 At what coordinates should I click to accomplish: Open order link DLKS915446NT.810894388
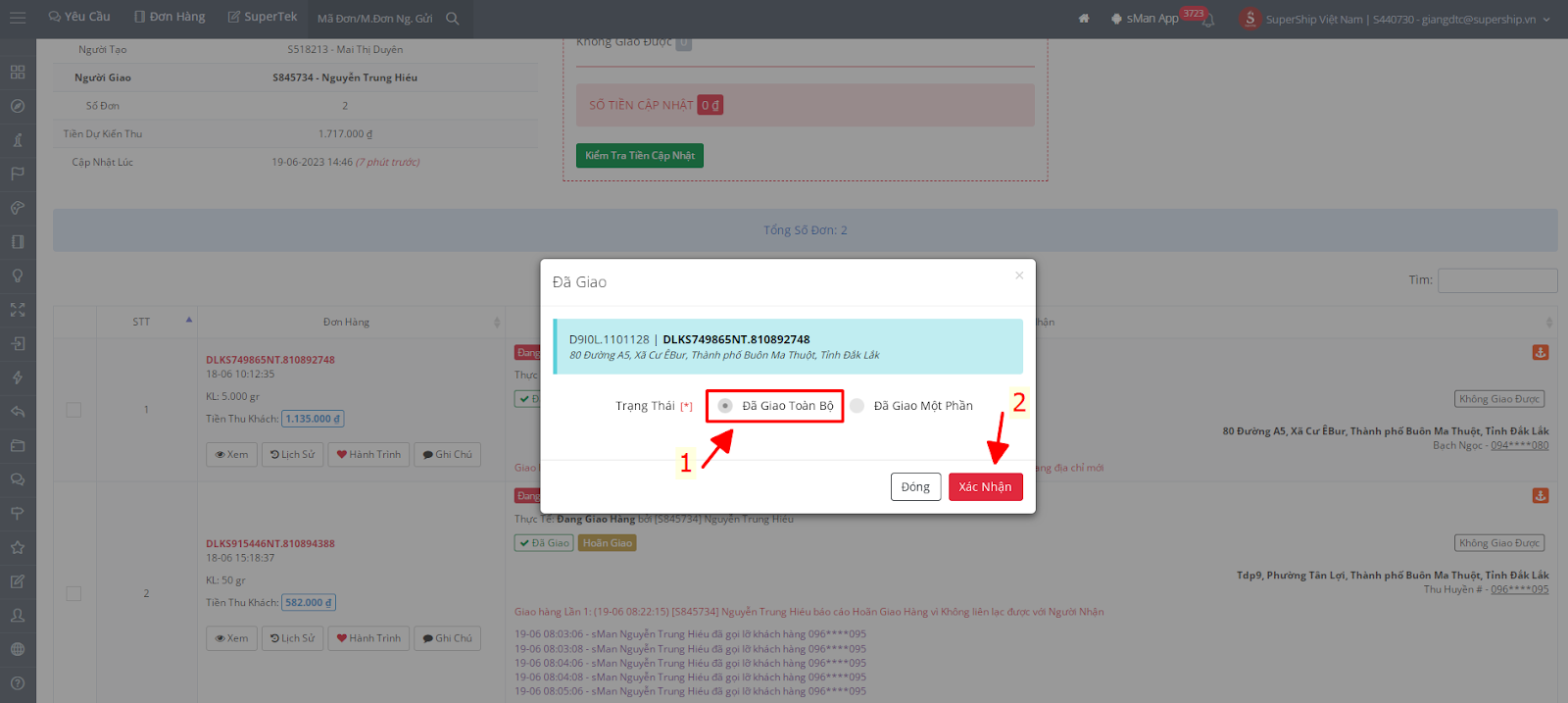tap(270, 543)
